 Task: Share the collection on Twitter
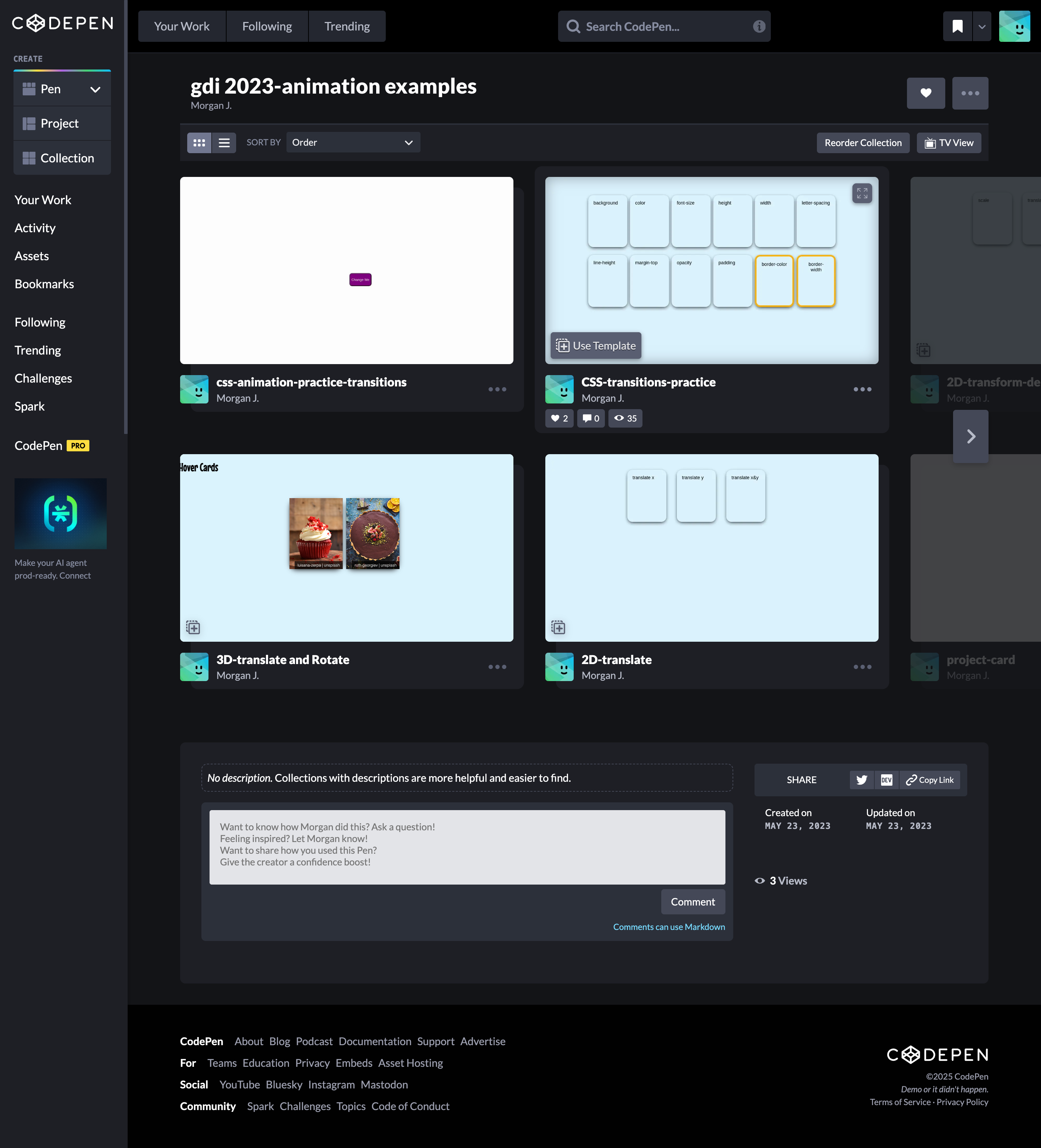coord(861,780)
